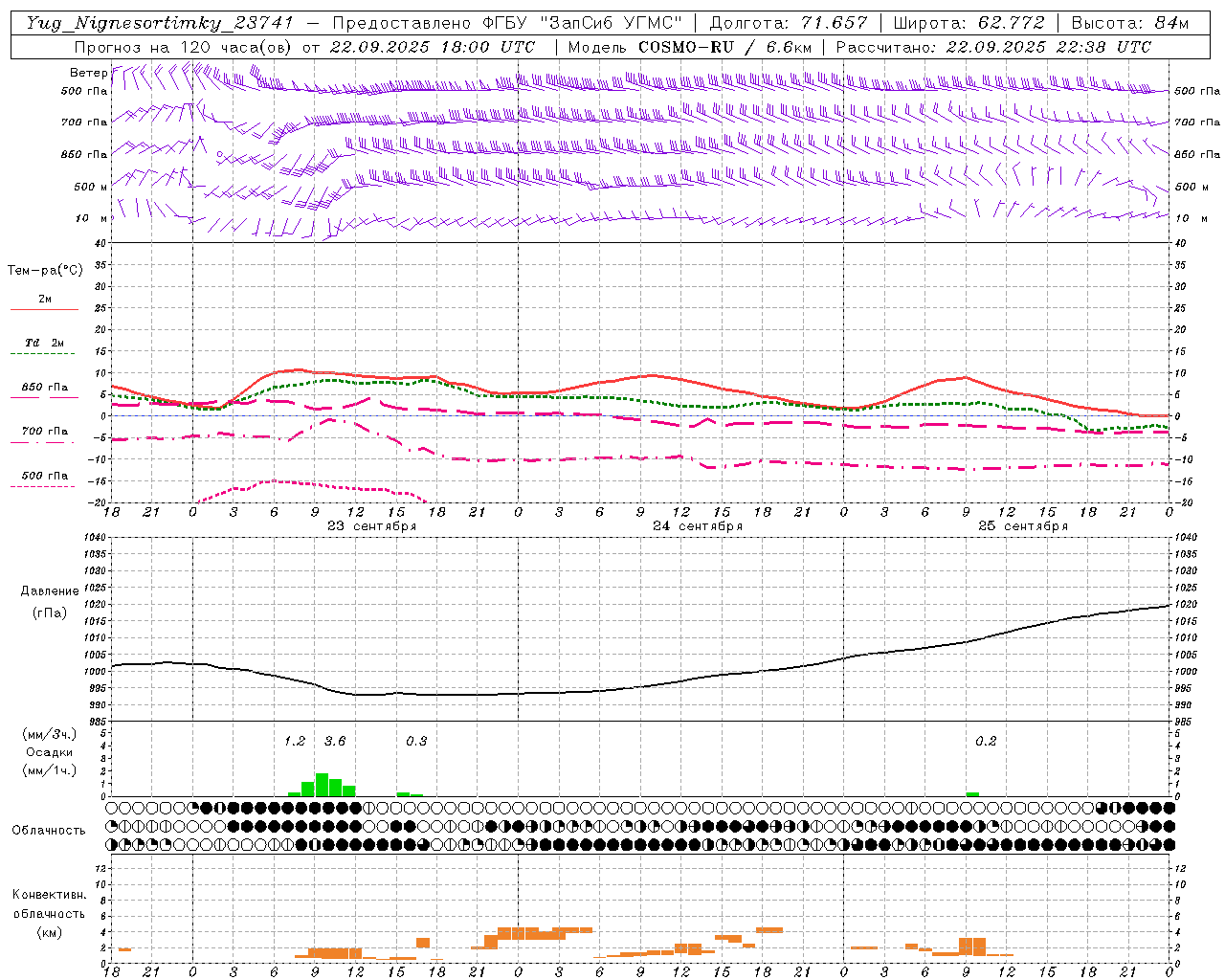Click the 500 м label left of wind panel
The height and width of the screenshot is (980, 1225).
coord(90,187)
